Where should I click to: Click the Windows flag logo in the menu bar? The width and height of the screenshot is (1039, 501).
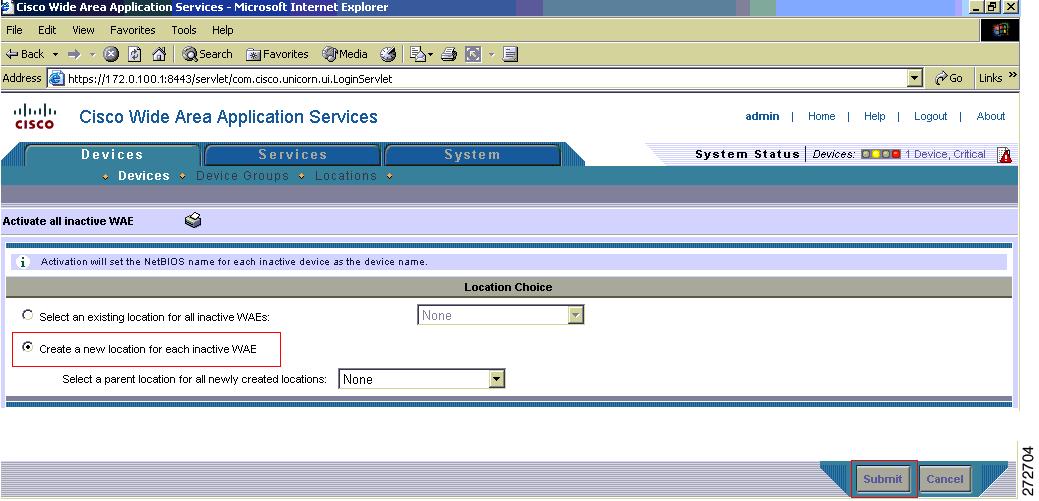[1000, 30]
